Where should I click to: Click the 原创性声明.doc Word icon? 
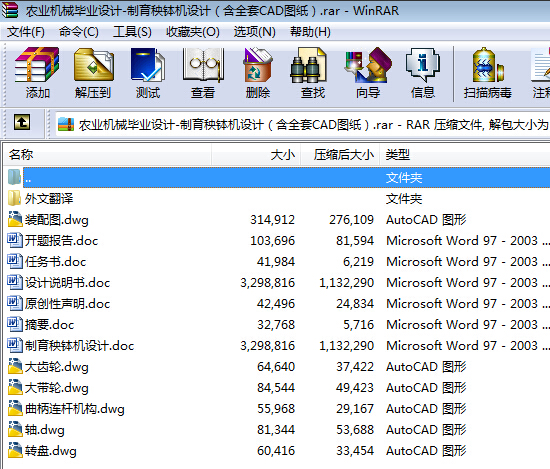point(15,303)
